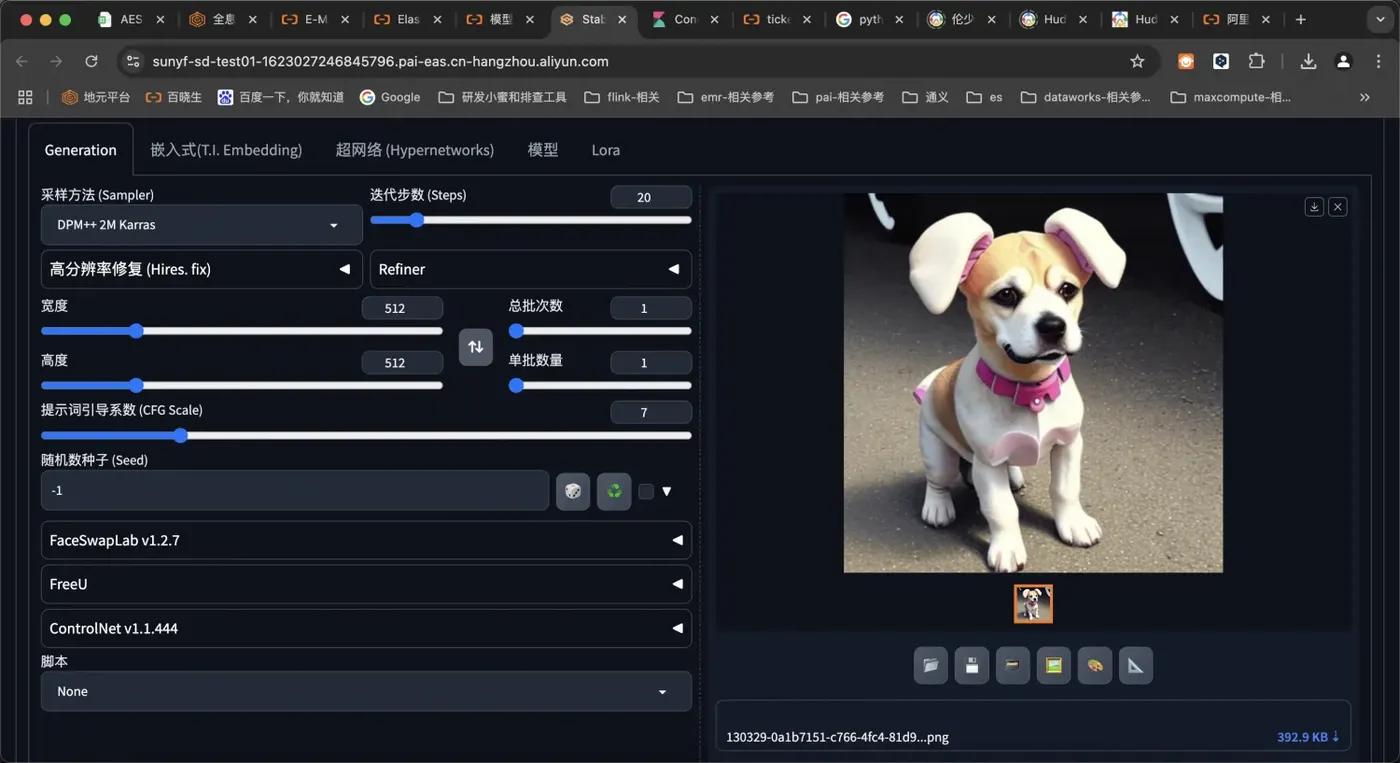
Task: Expand the FaceSwapLab v1.2.7 panel
Action: 366,540
